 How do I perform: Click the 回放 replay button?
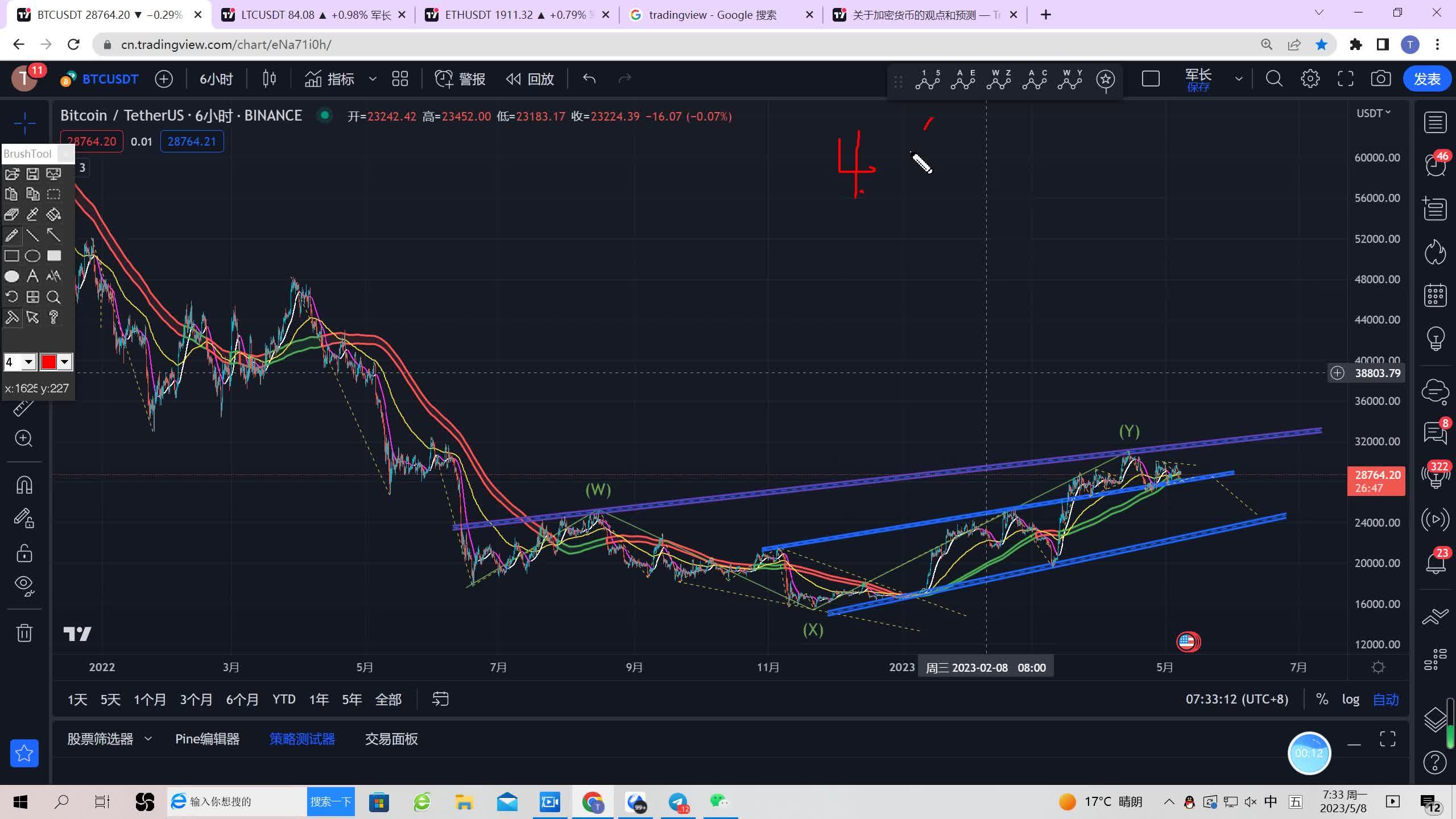tap(530, 79)
